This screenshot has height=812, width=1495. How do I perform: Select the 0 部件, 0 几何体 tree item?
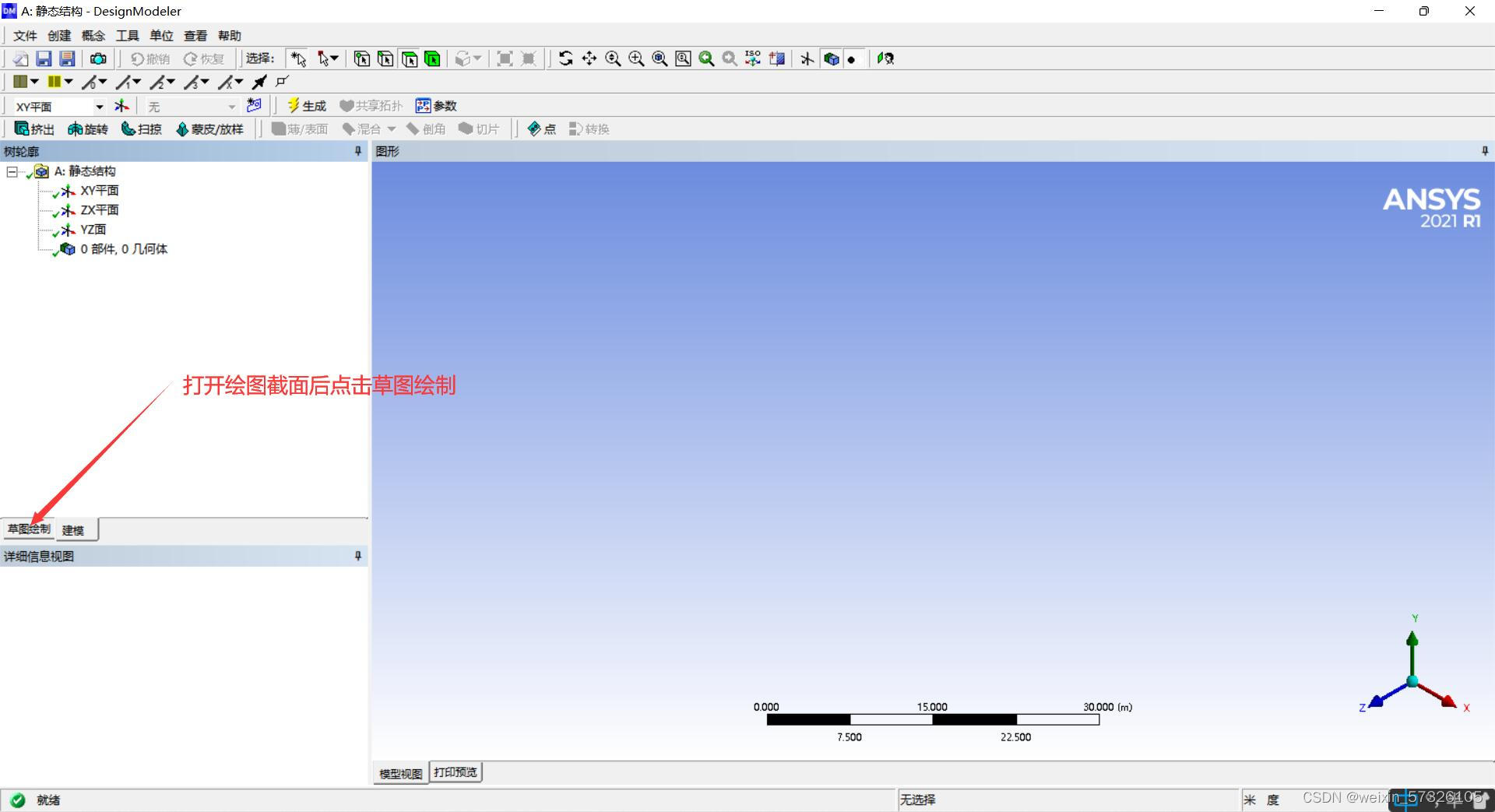coord(124,249)
